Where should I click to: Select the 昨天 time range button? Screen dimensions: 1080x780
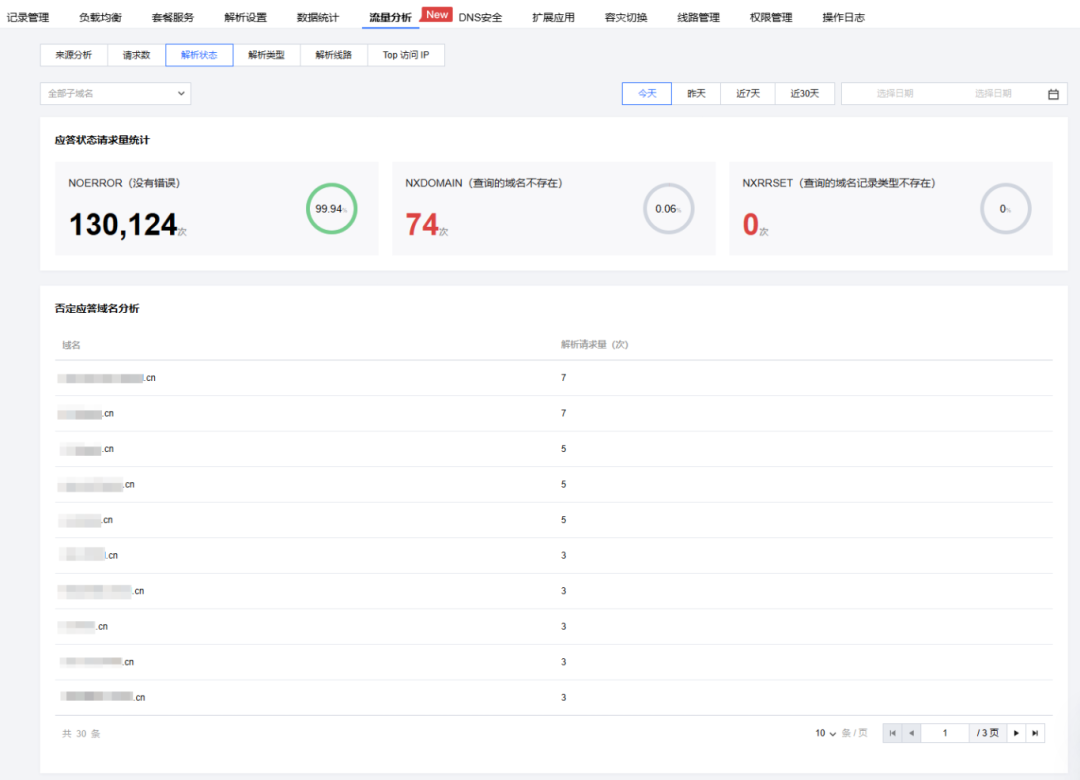[696, 94]
